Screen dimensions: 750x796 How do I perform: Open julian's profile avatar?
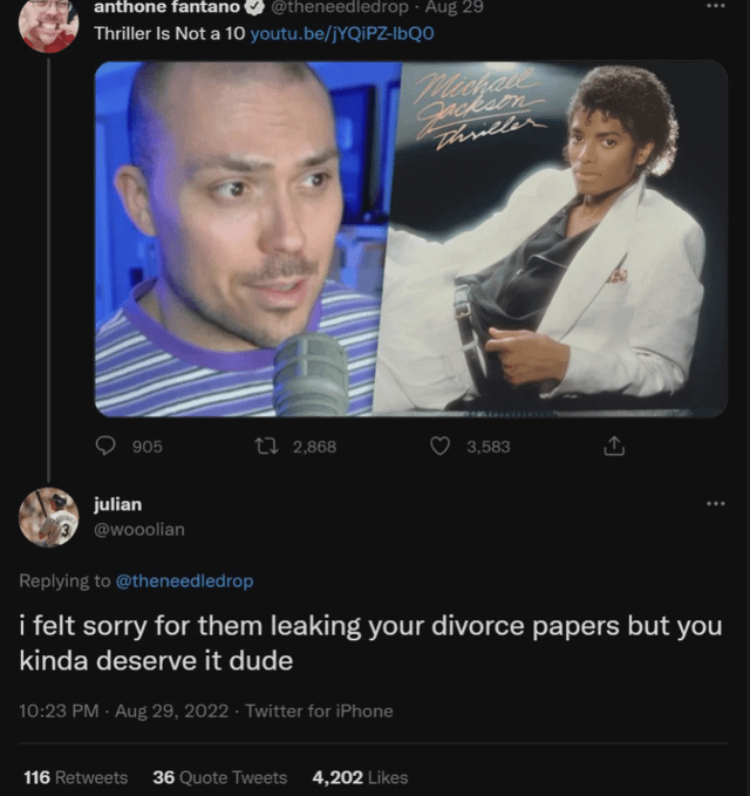49,517
